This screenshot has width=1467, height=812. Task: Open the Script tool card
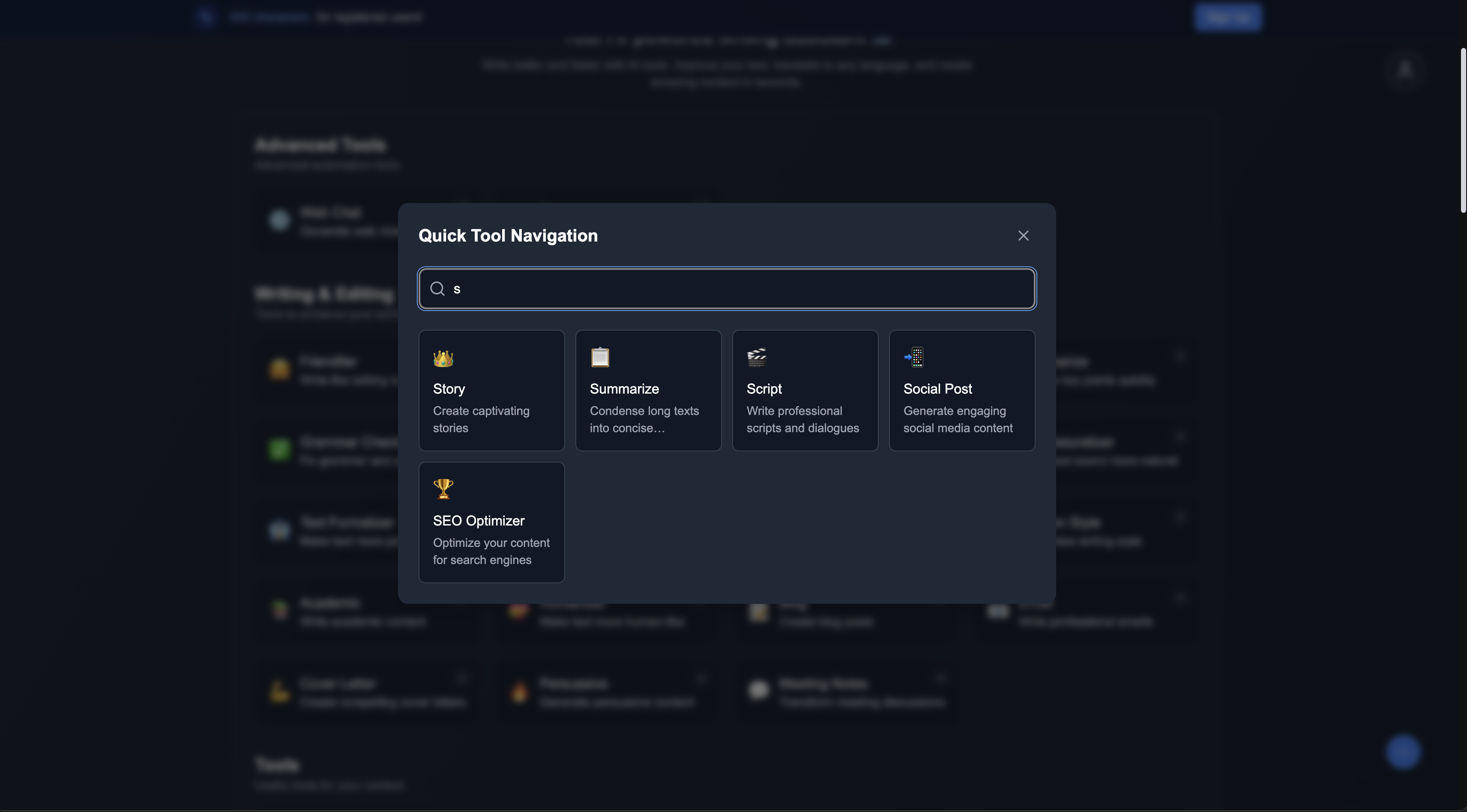(805, 391)
